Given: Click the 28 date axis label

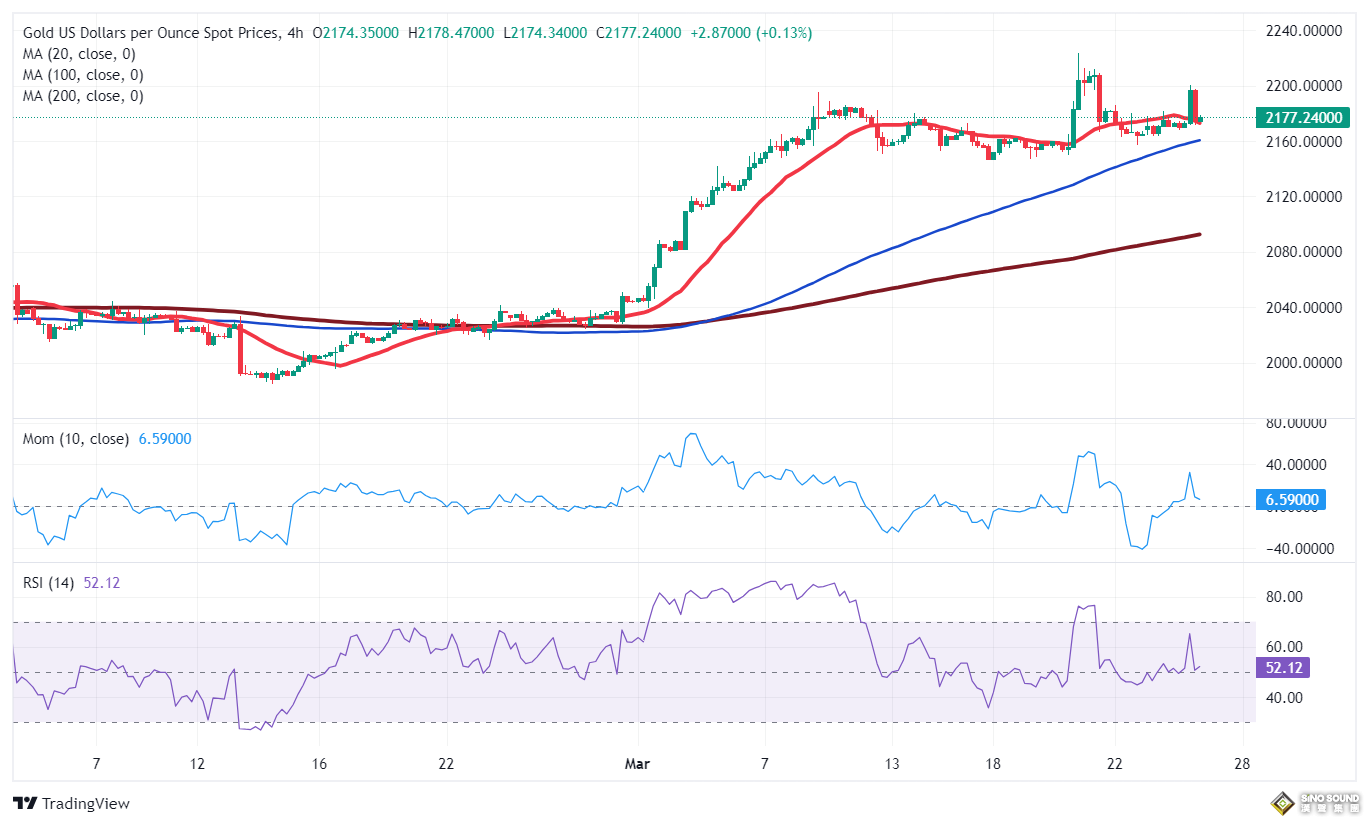Looking at the screenshot, I should tap(1242, 763).
